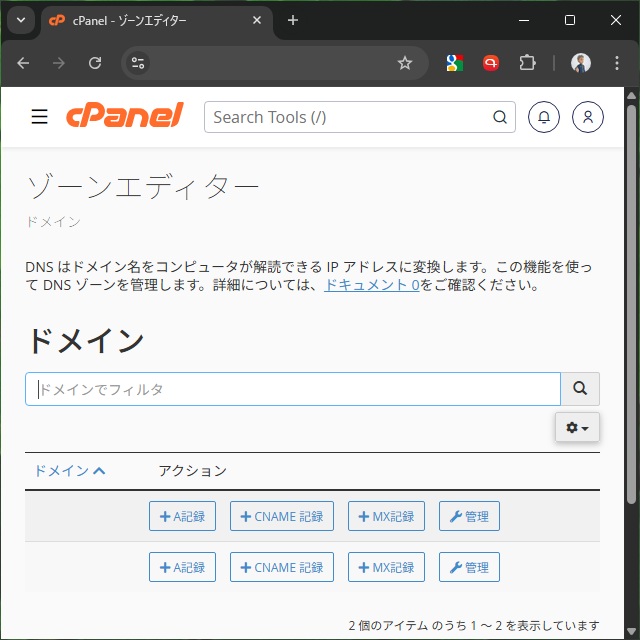Open the notifications bell
Viewport: 640px width, 640px height.
[543, 117]
